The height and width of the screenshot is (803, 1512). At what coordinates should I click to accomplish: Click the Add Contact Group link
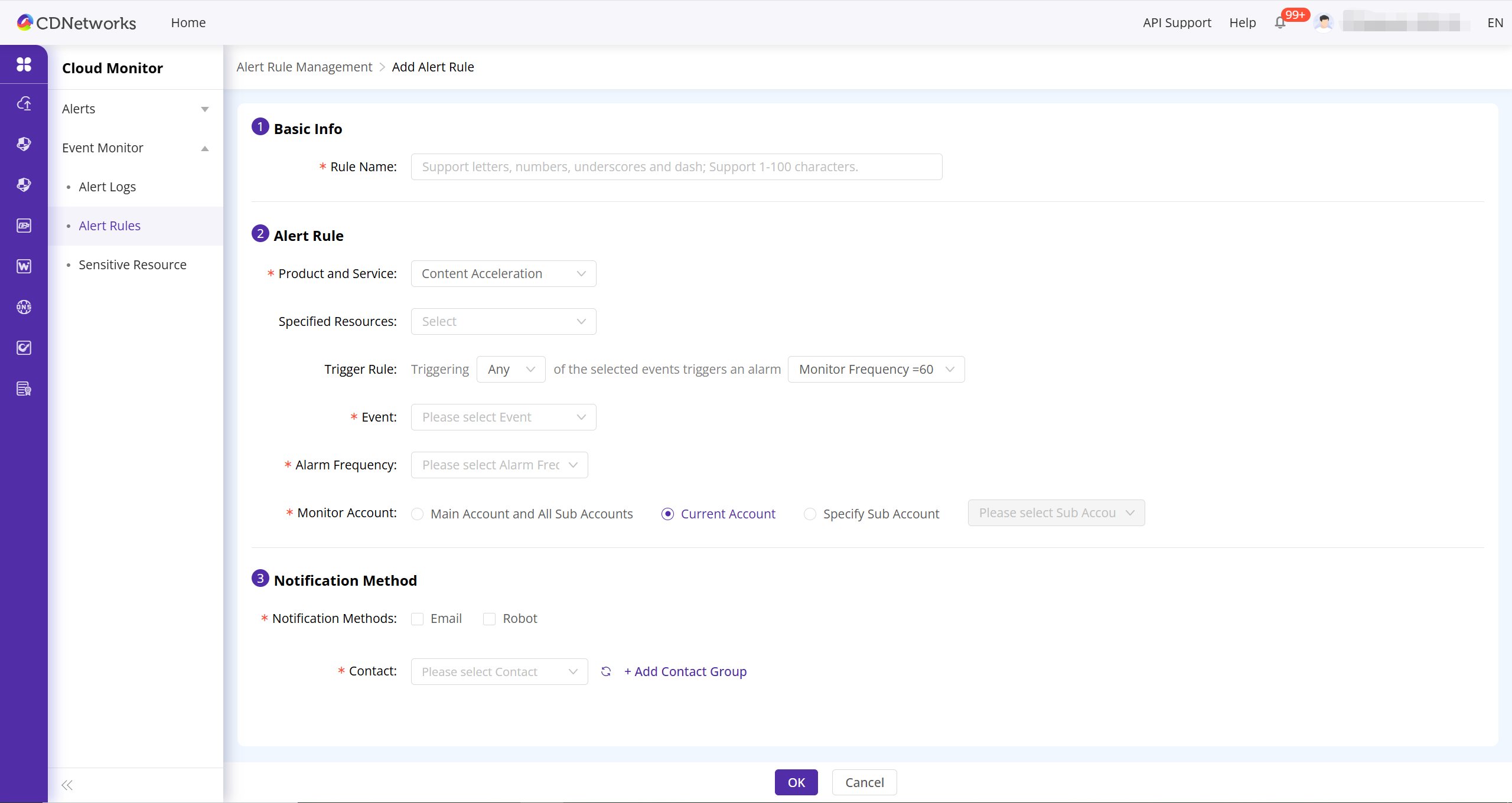685,671
